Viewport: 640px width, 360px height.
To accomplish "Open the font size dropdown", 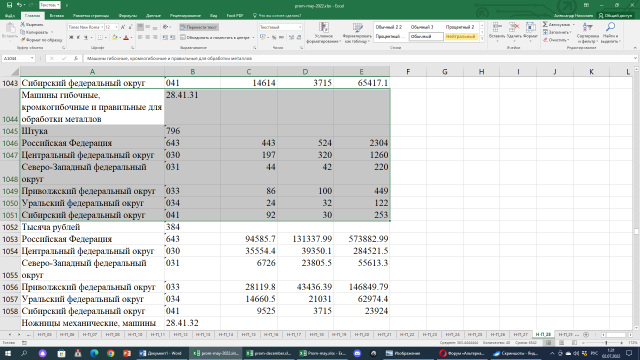I will click(x=116, y=27).
